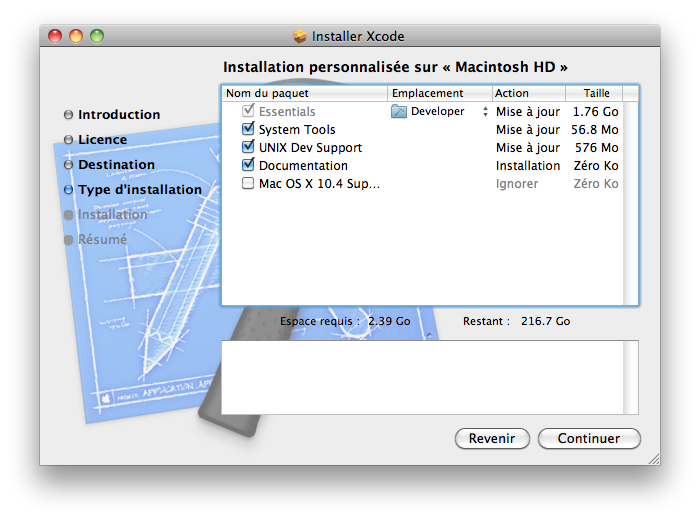Minimize the installer with the yellow button
The width and height of the screenshot is (700, 520).
point(76,36)
